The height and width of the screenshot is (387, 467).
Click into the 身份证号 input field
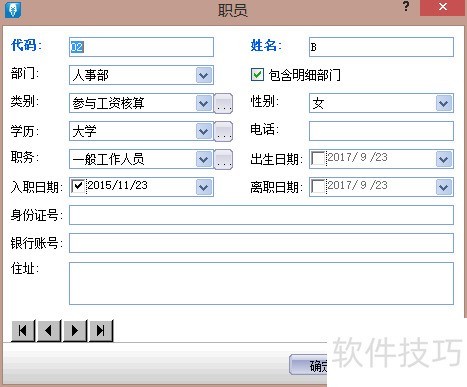(x=261, y=215)
